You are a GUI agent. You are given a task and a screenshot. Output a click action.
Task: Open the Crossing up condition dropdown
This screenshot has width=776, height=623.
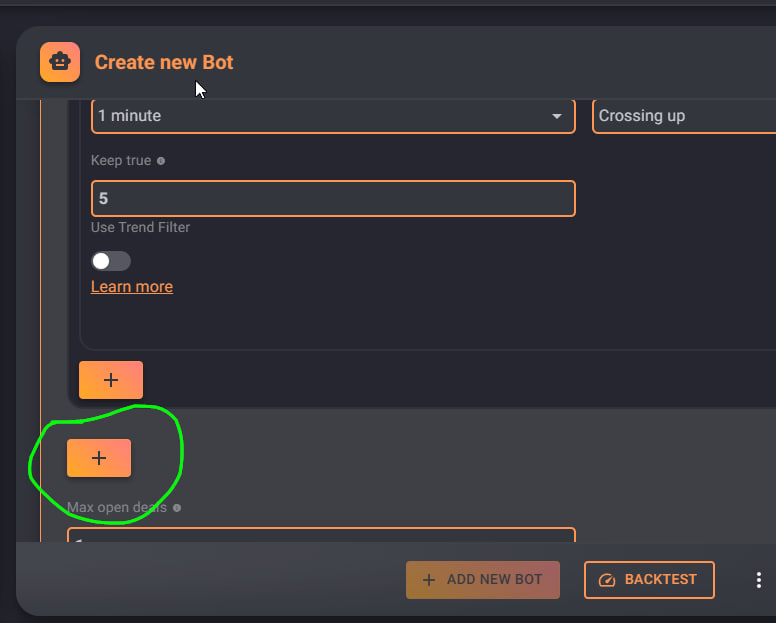684,116
